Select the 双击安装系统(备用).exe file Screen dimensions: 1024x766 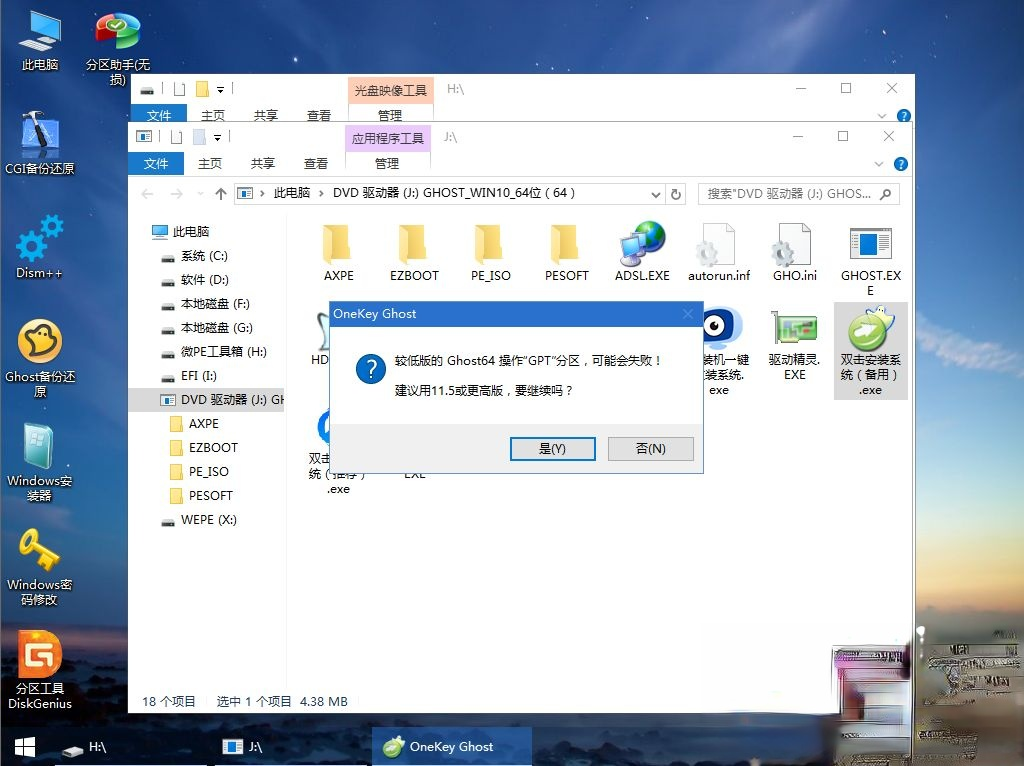[871, 351]
